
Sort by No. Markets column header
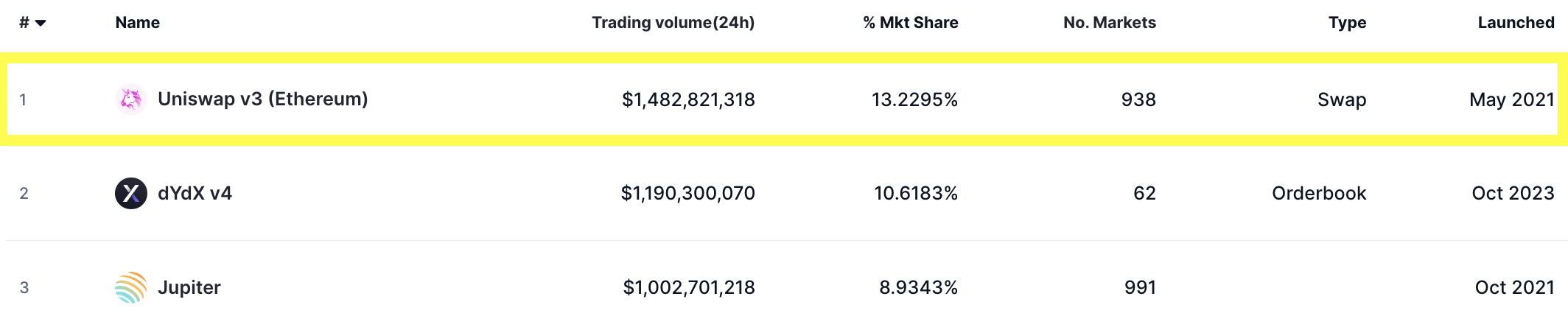[x=1109, y=23]
